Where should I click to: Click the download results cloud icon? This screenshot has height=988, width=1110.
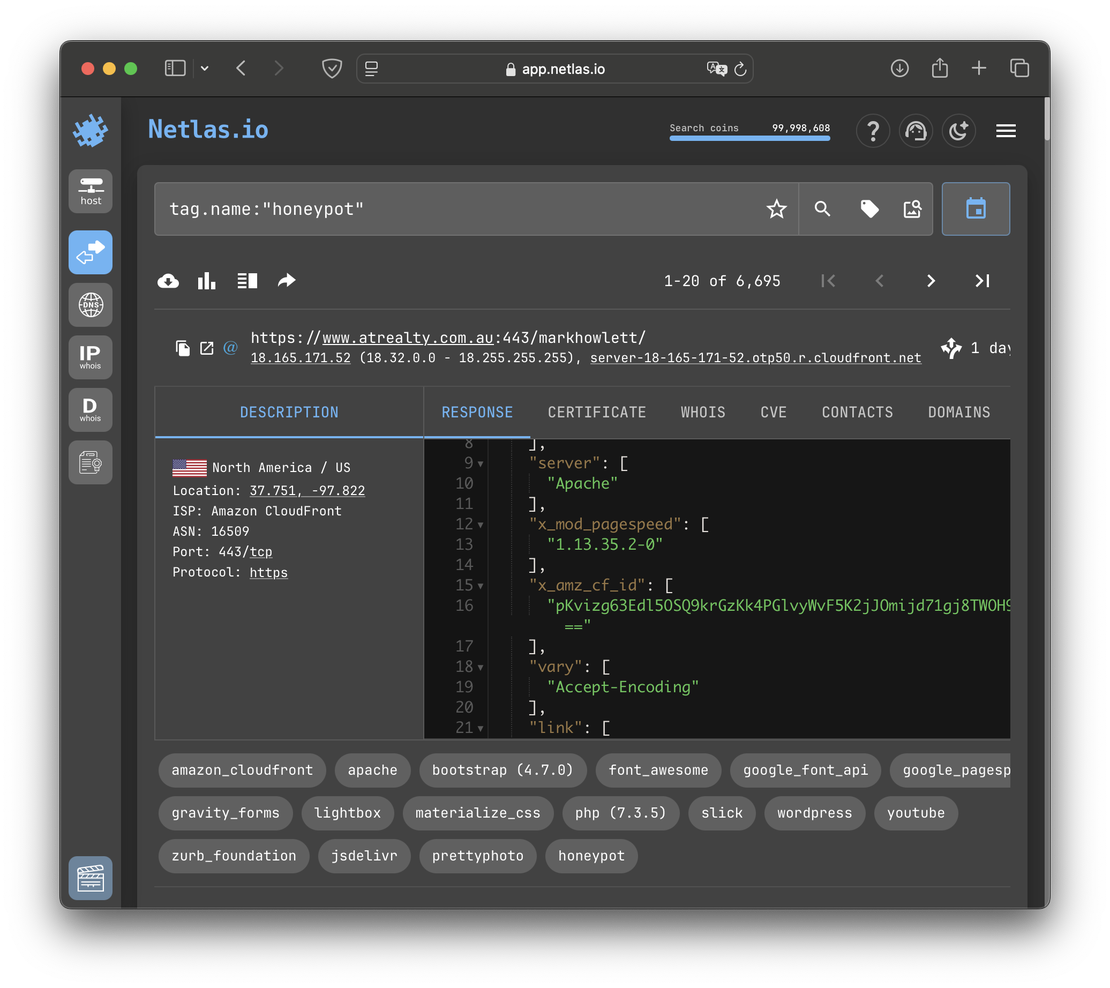click(168, 281)
